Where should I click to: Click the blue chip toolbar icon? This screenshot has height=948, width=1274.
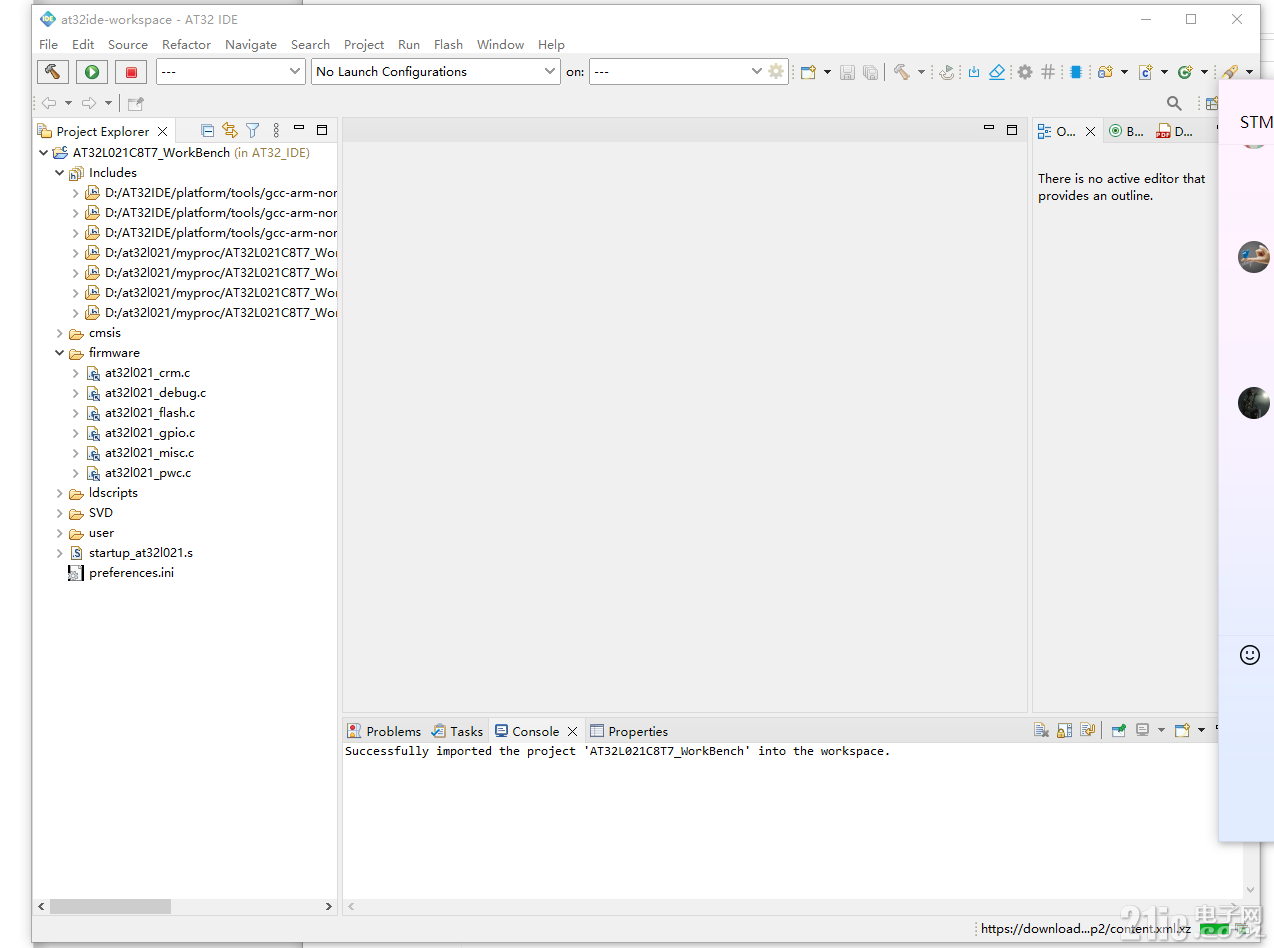click(x=1076, y=72)
